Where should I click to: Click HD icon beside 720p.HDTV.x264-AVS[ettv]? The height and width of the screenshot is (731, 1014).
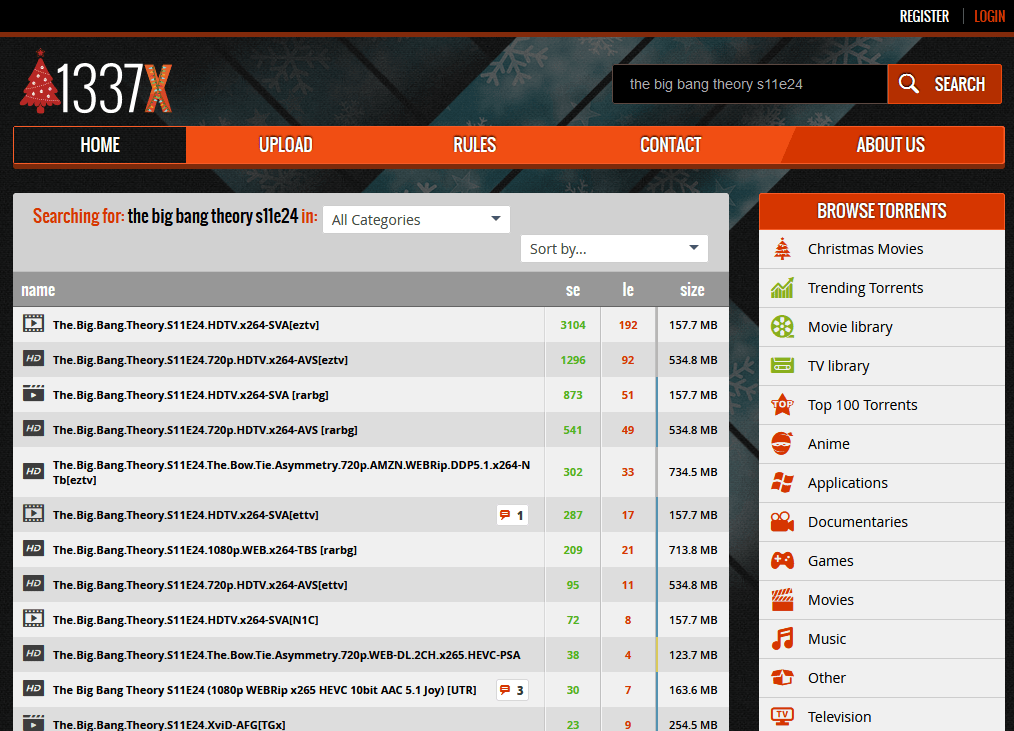pos(34,584)
